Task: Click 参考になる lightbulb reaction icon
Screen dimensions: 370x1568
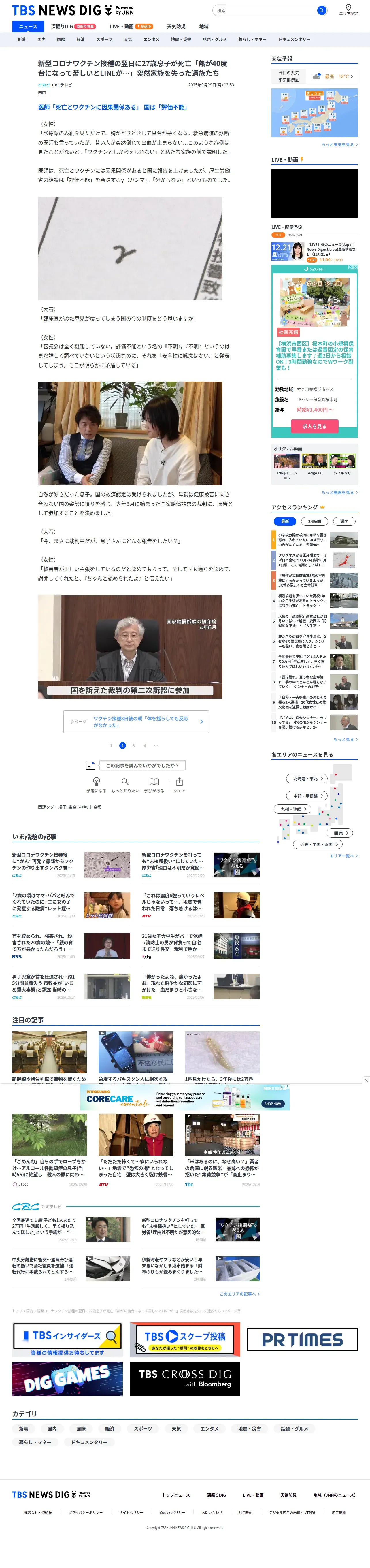Action: click(x=96, y=782)
